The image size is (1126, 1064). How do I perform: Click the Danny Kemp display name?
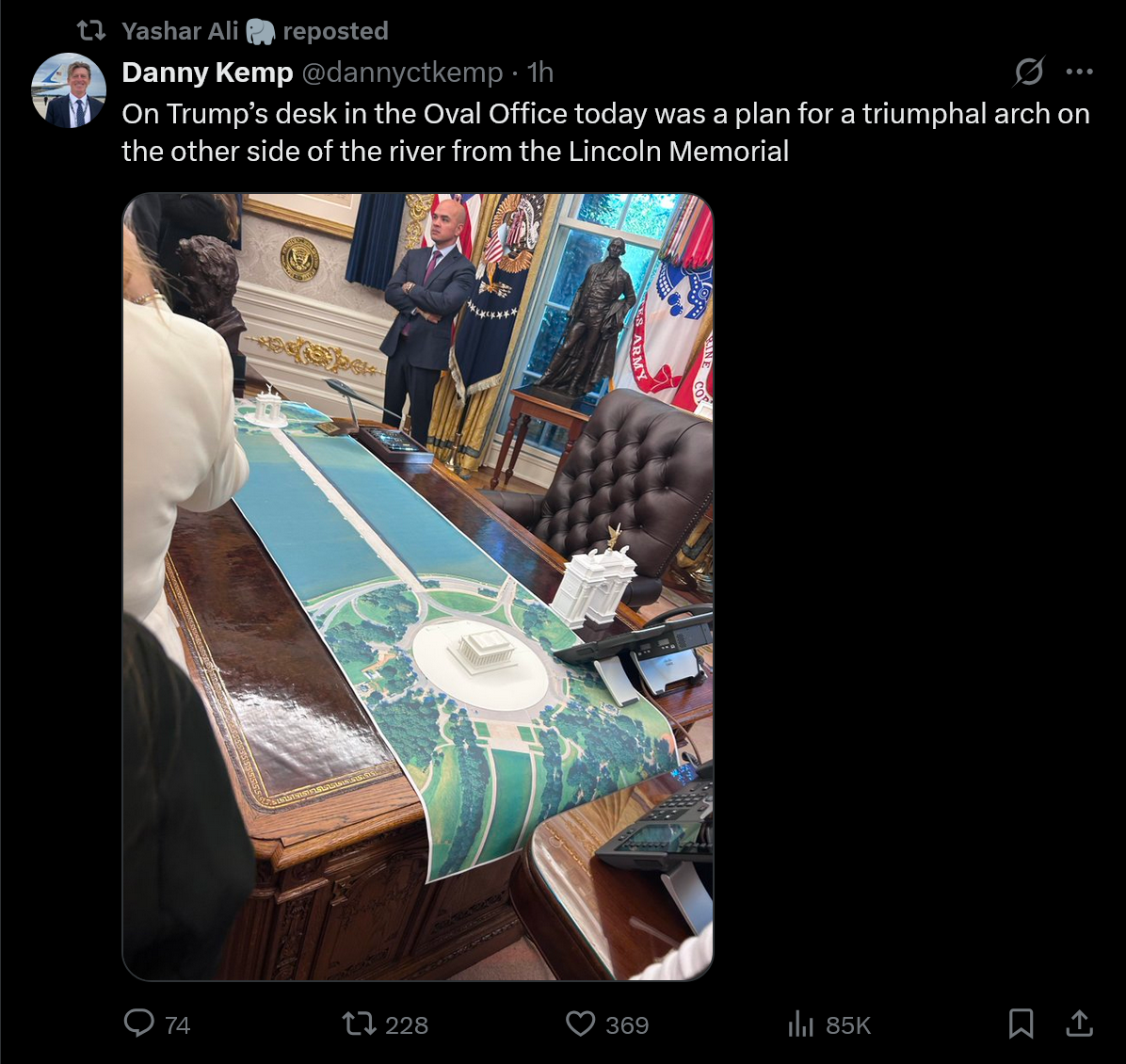point(207,72)
